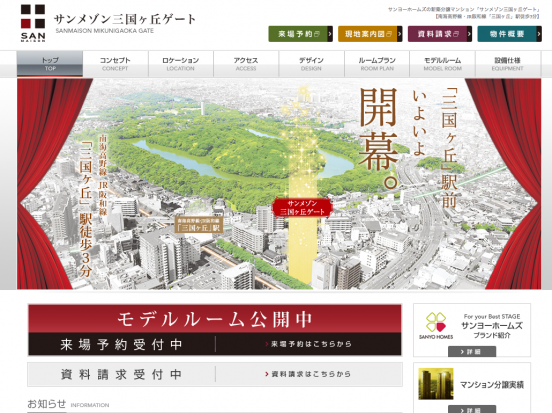The width and height of the screenshot is (552, 413).
Task: Go to コンセプト CONCEPT tab
Action: 115,64
